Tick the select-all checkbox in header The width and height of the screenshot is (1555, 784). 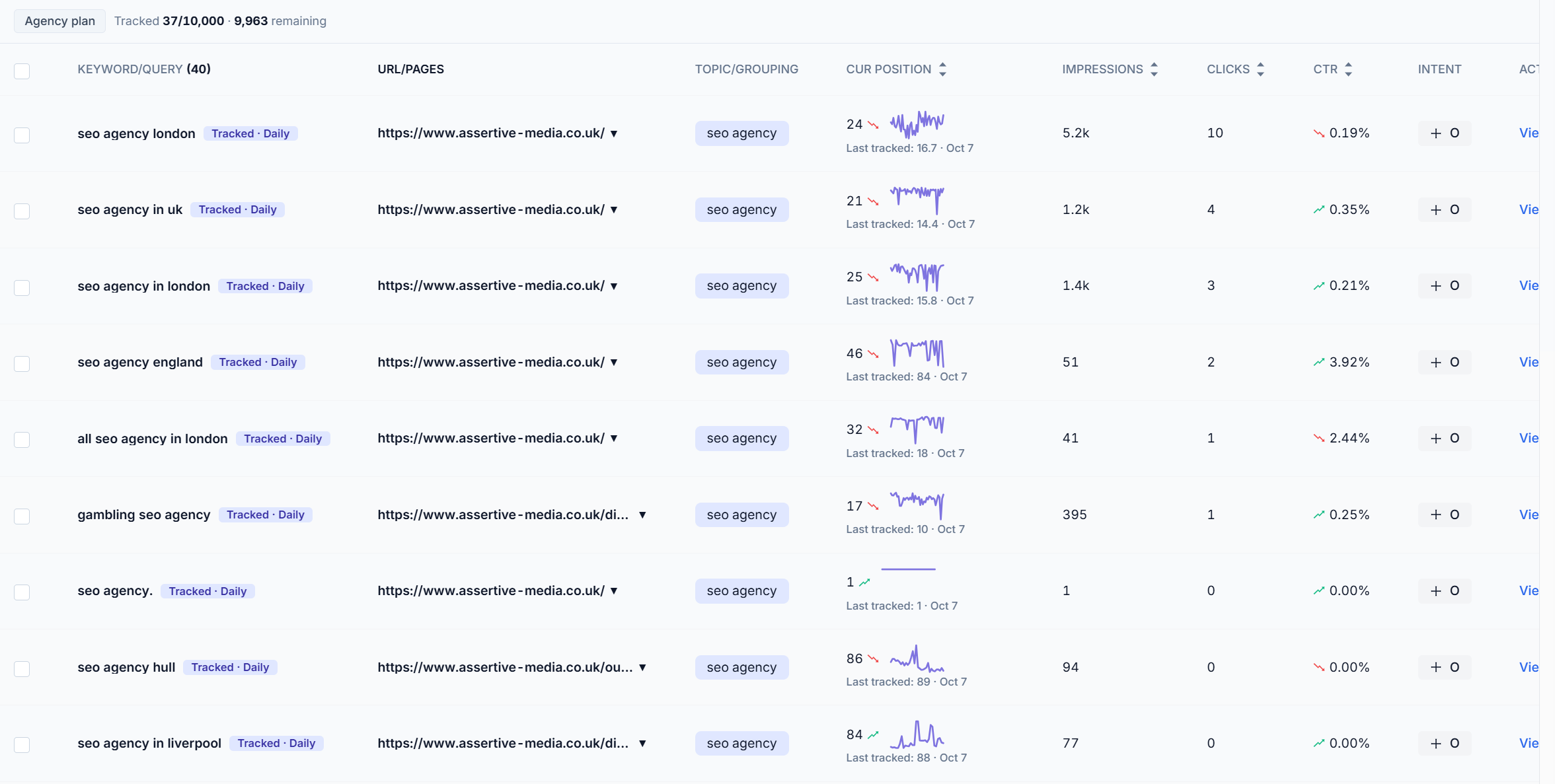22,71
